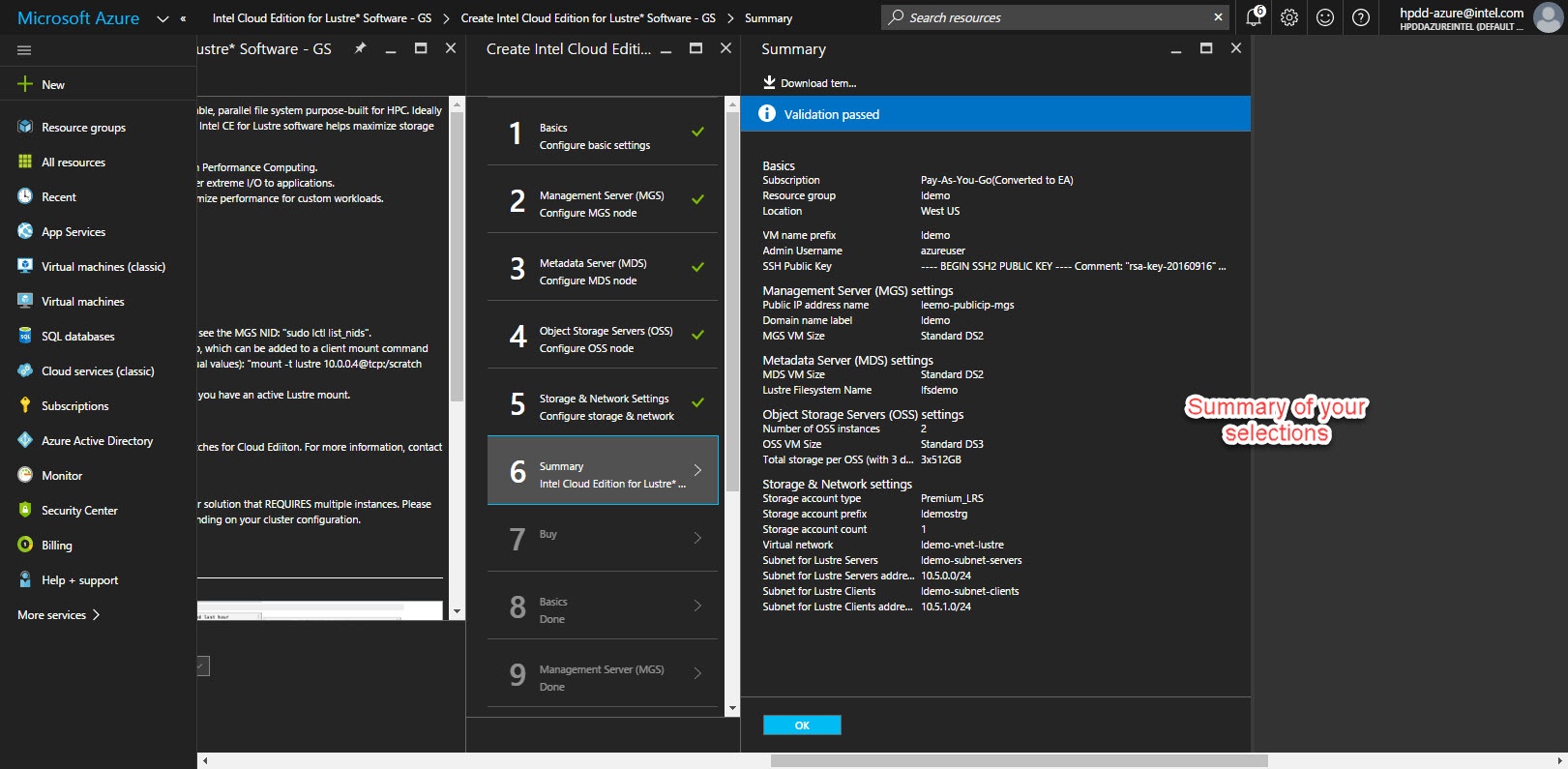Open the hamburger menu in sidebar

(x=24, y=50)
